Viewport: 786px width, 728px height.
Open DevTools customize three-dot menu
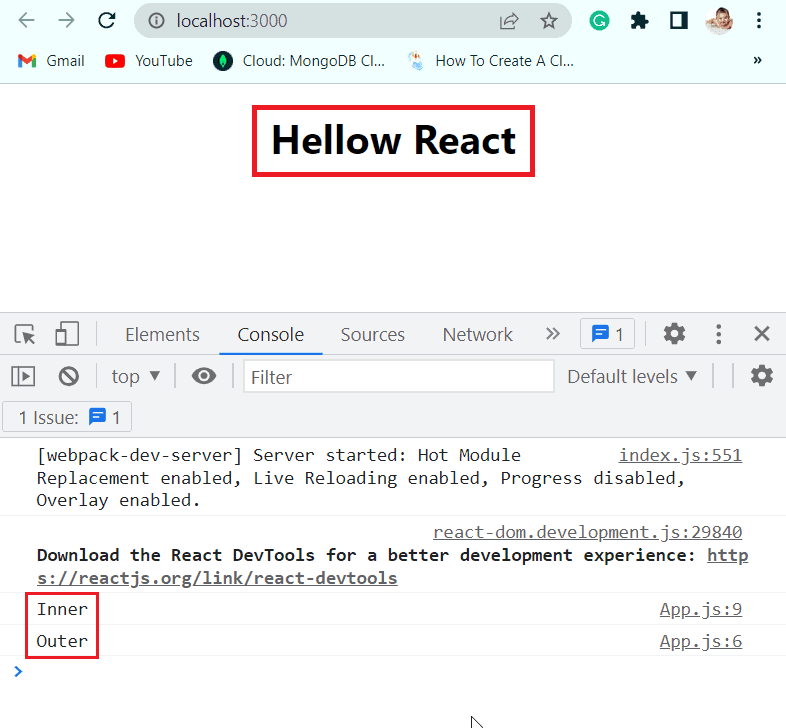click(718, 334)
